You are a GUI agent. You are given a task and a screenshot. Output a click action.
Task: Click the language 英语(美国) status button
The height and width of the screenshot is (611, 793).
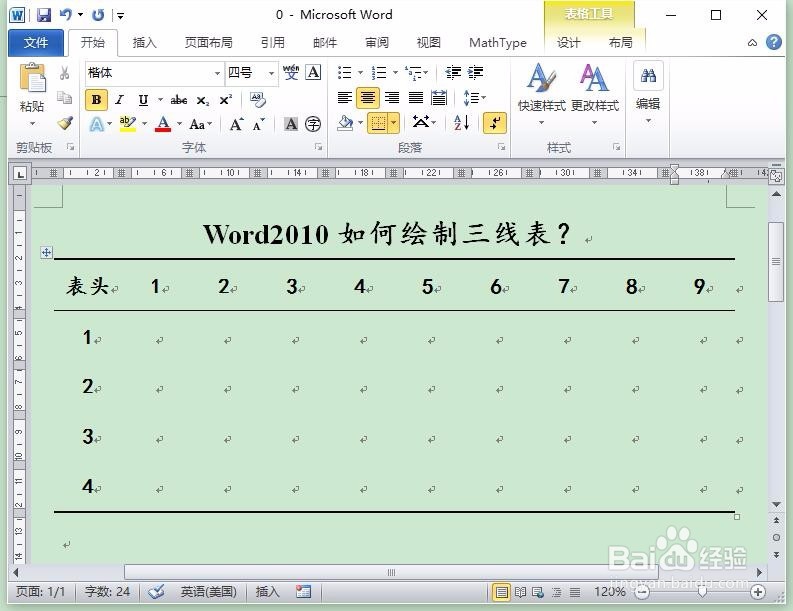[208, 591]
